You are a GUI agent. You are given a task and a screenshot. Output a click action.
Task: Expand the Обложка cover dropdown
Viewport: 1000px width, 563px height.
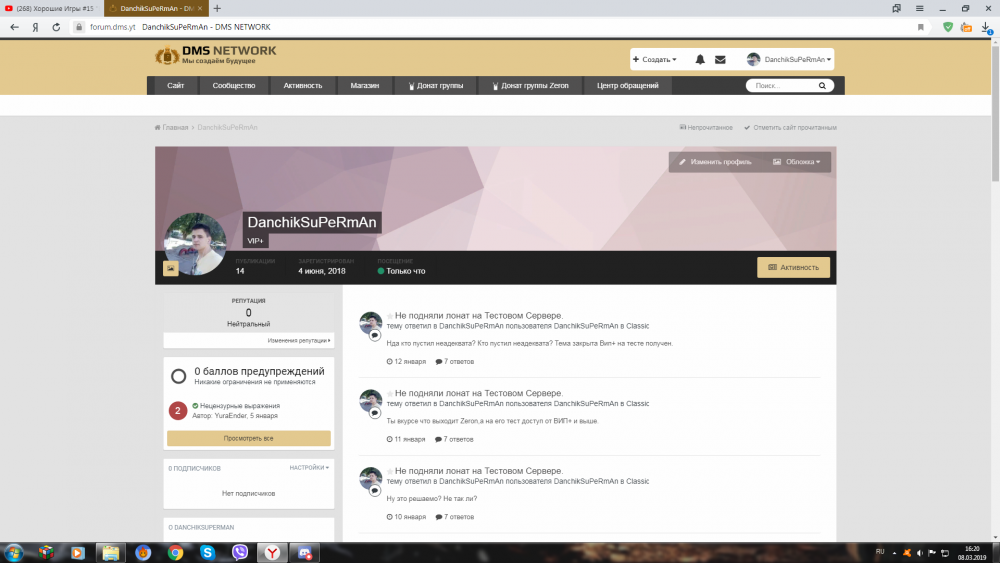coord(796,162)
